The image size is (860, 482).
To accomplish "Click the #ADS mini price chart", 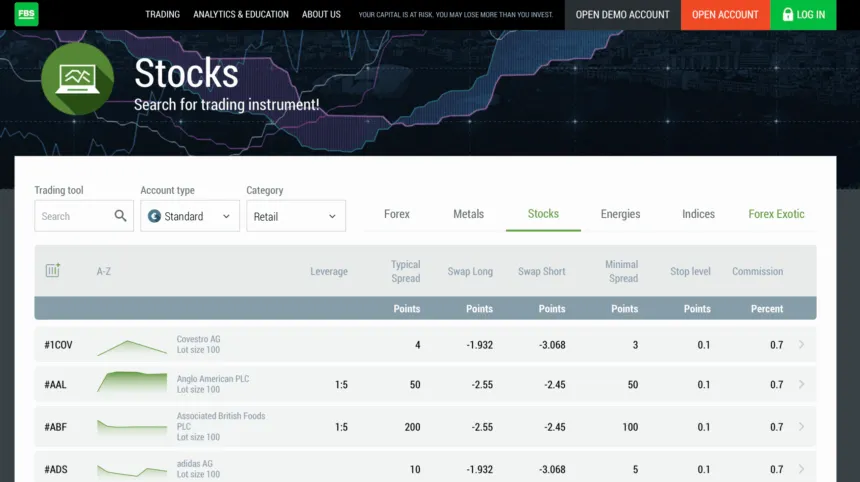I will [x=132, y=469].
